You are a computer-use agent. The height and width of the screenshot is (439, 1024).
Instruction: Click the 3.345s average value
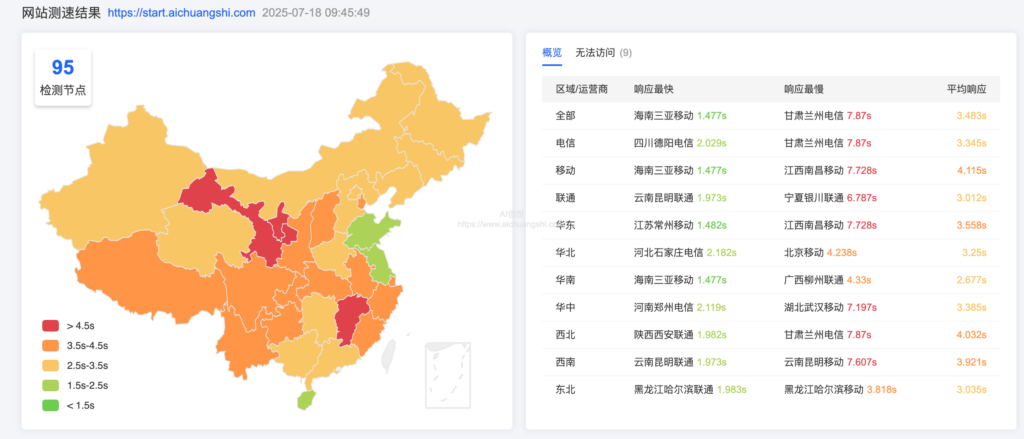[971, 143]
